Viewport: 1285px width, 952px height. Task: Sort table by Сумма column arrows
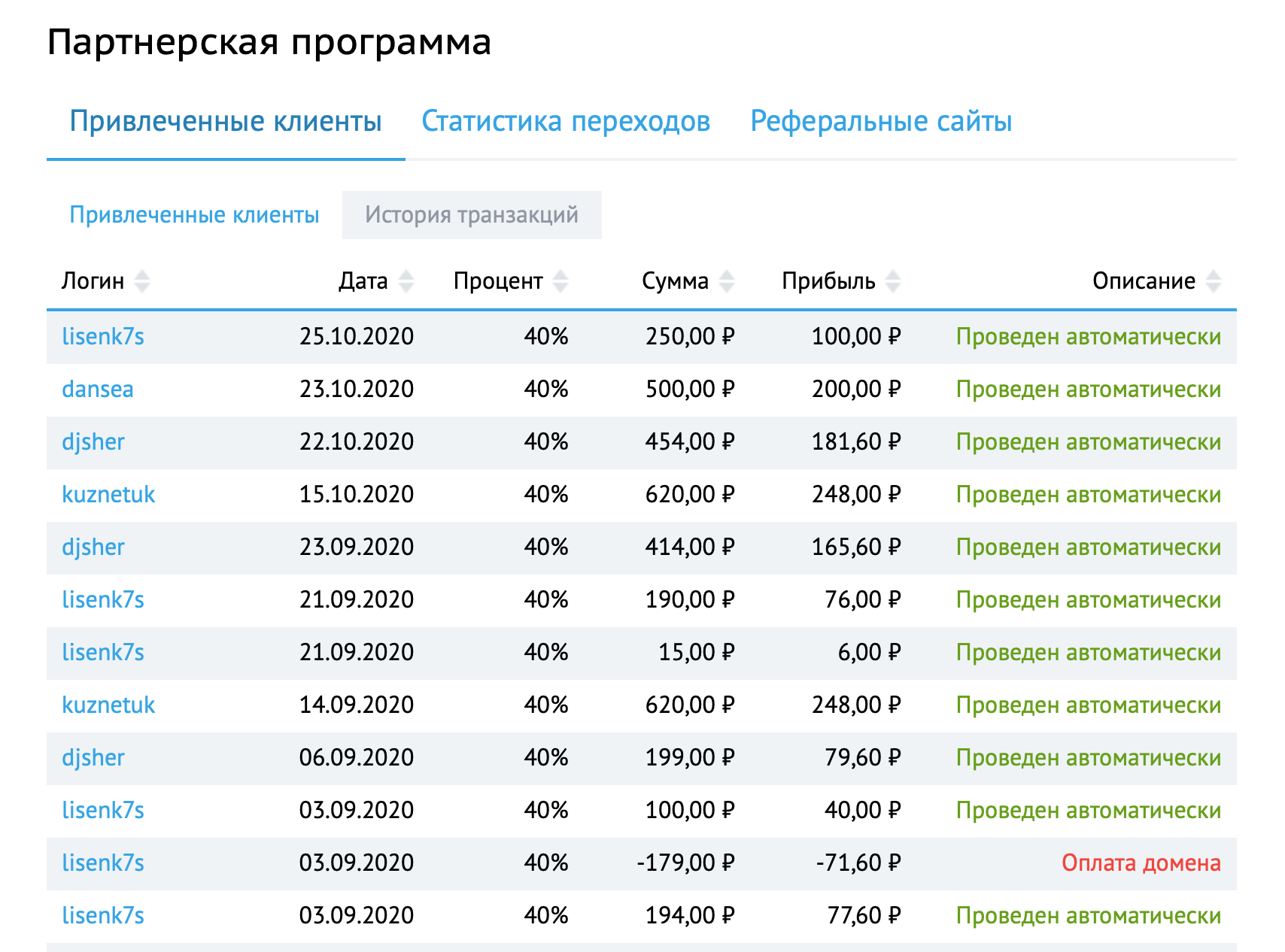click(x=727, y=281)
